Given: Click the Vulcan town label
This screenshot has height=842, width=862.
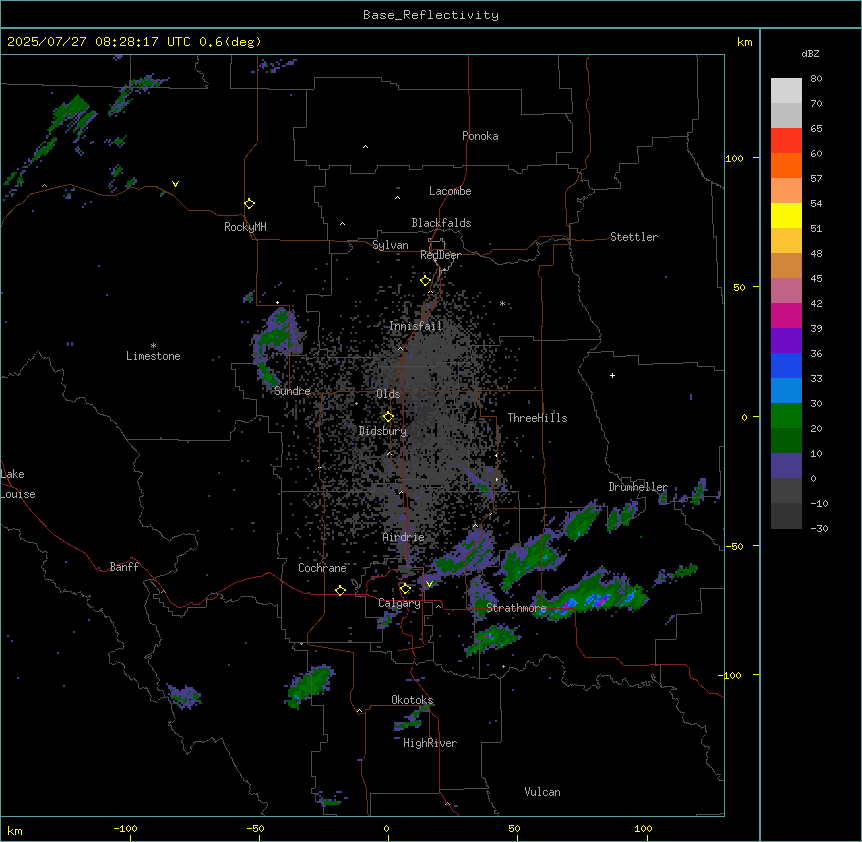Looking at the screenshot, I should [543, 792].
